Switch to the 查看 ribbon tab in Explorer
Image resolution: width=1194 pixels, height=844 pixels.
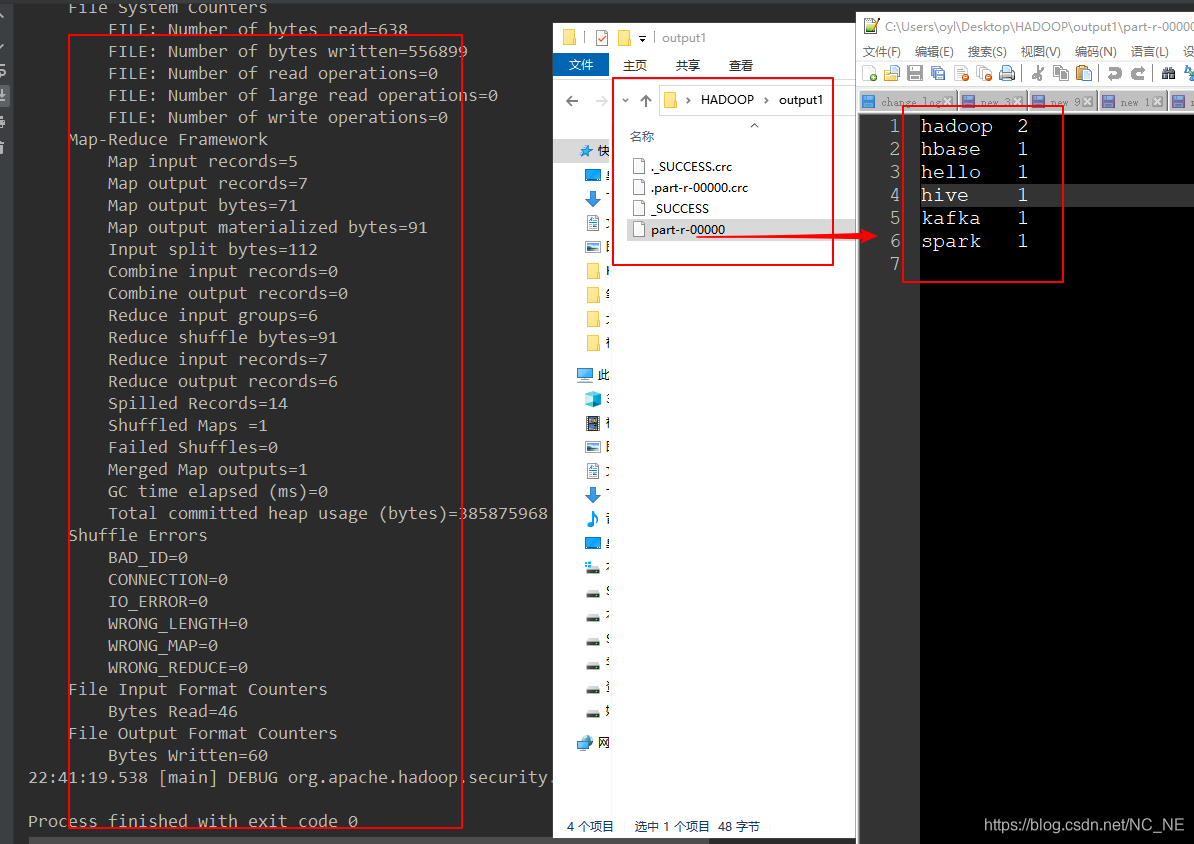(741, 66)
